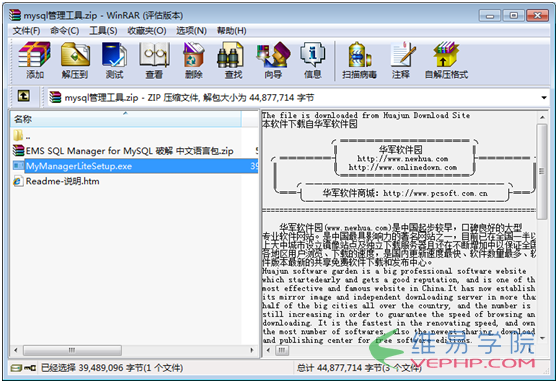
Task: Expand the archive path dropdown arrow
Action: [x=544, y=98]
